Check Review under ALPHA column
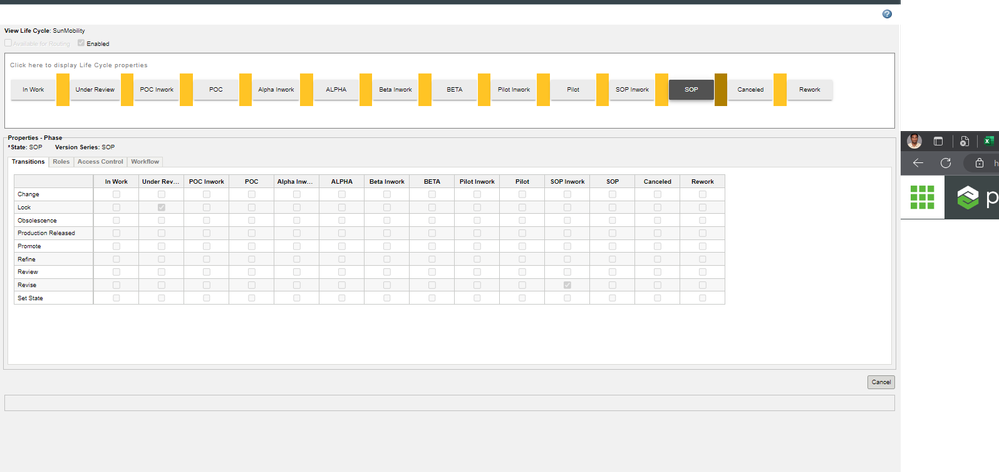 341,272
